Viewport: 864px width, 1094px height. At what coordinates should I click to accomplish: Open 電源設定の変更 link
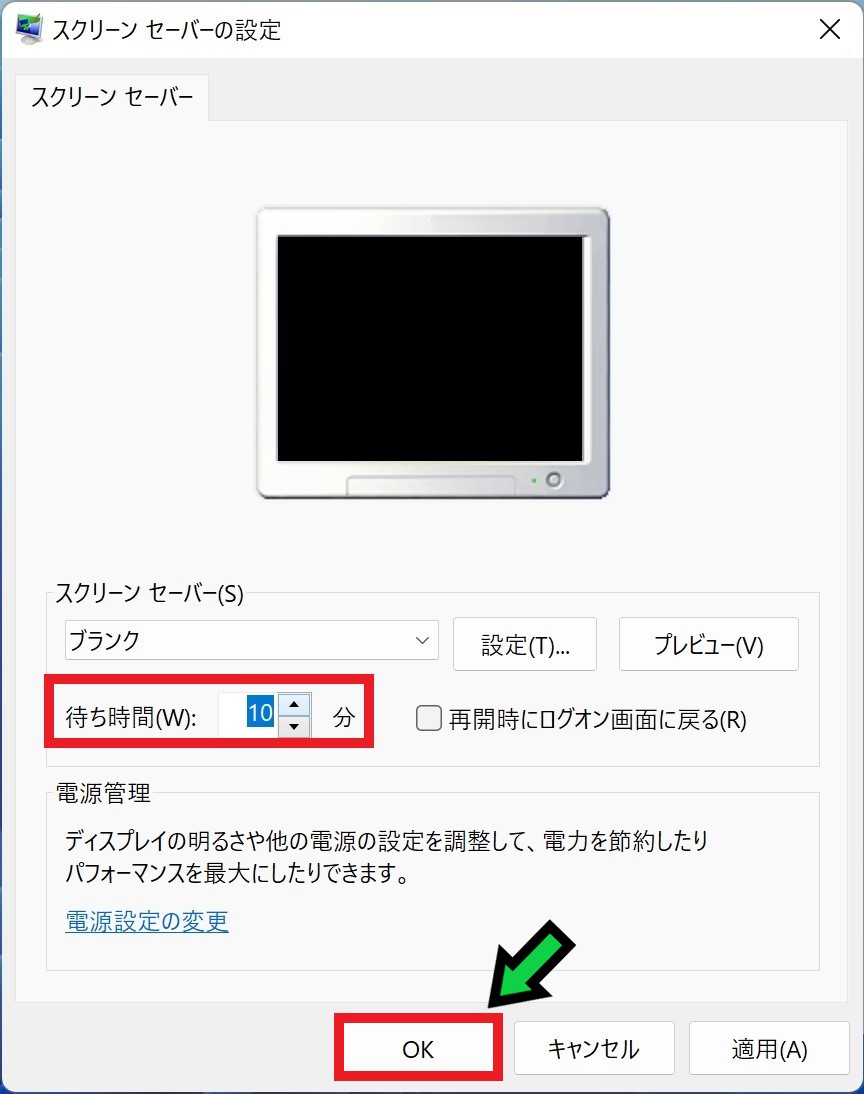tap(147, 922)
